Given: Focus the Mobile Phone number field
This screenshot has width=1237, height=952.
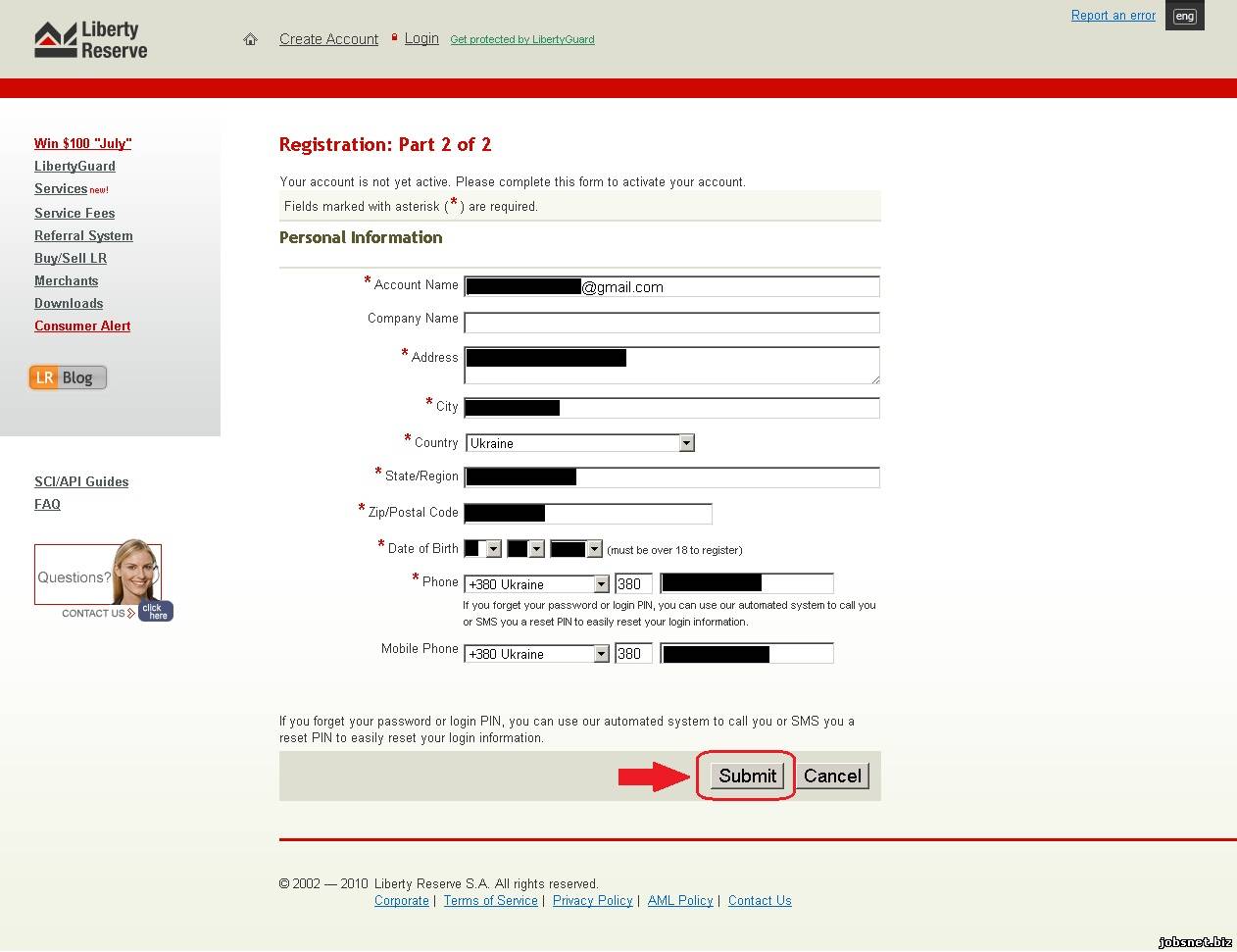Looking at the screenshot, I should tap(747, 653).
